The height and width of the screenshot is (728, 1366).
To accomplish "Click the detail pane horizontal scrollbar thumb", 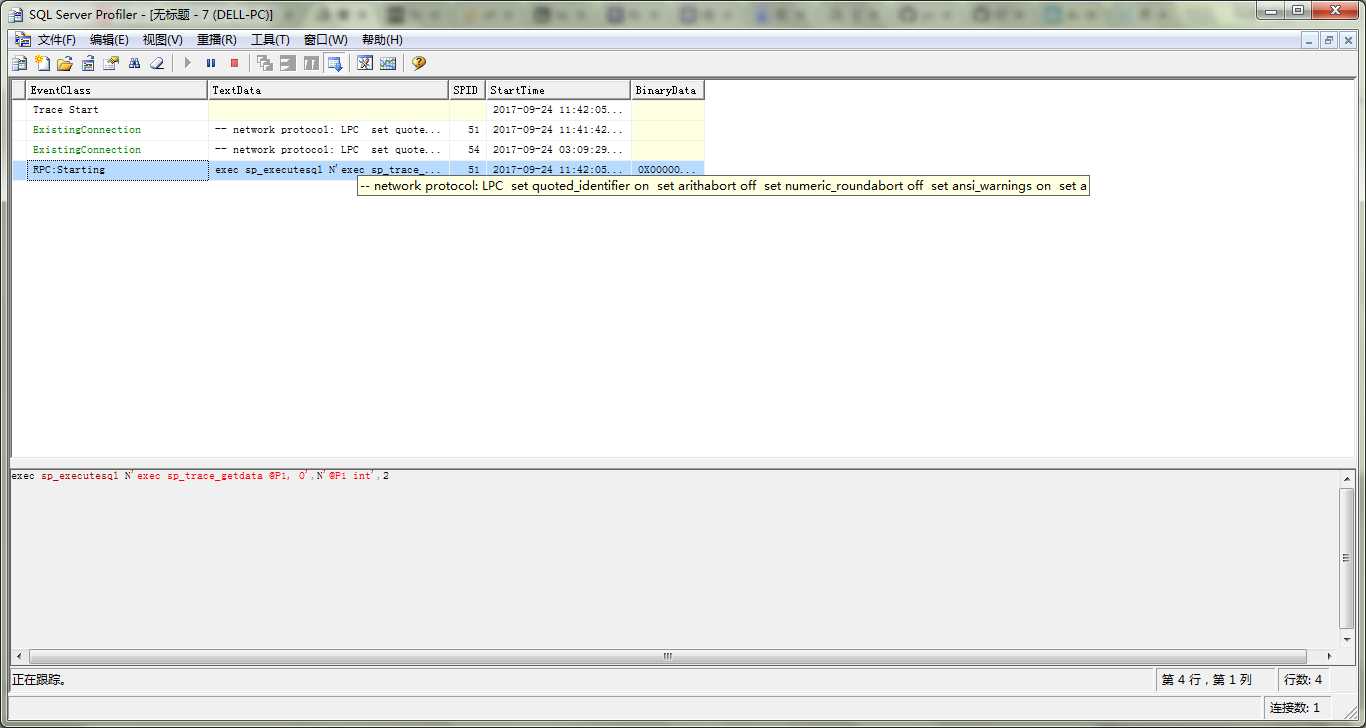I will [668, 657].
